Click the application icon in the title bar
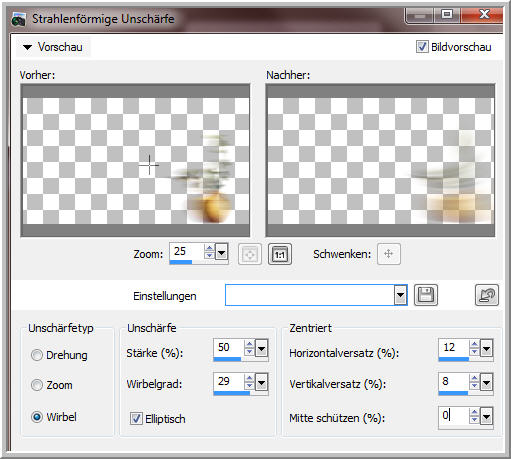Viewport: 511px width, 459px height. 19,19
